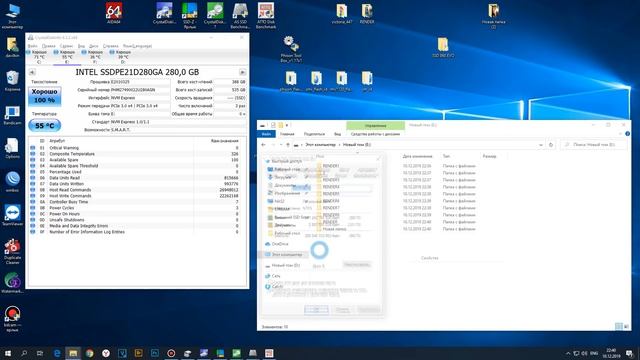The image size is (640, 360).
Task: Click the Explorer search field
Action: point(594,145)
